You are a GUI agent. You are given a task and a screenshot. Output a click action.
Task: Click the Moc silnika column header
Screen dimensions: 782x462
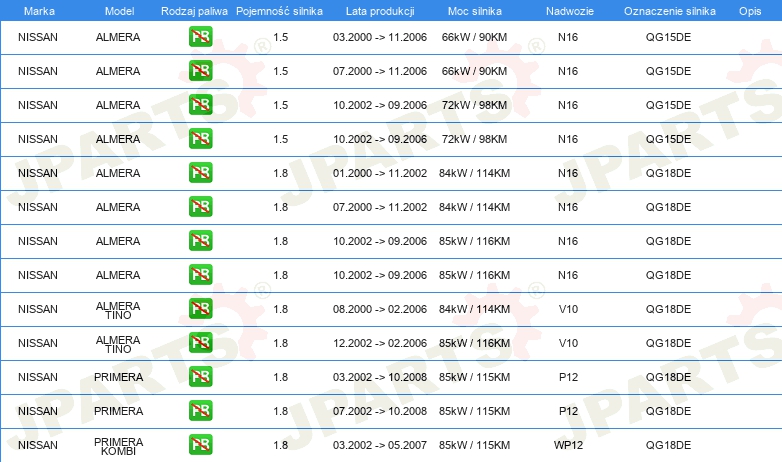coord(475,11)
